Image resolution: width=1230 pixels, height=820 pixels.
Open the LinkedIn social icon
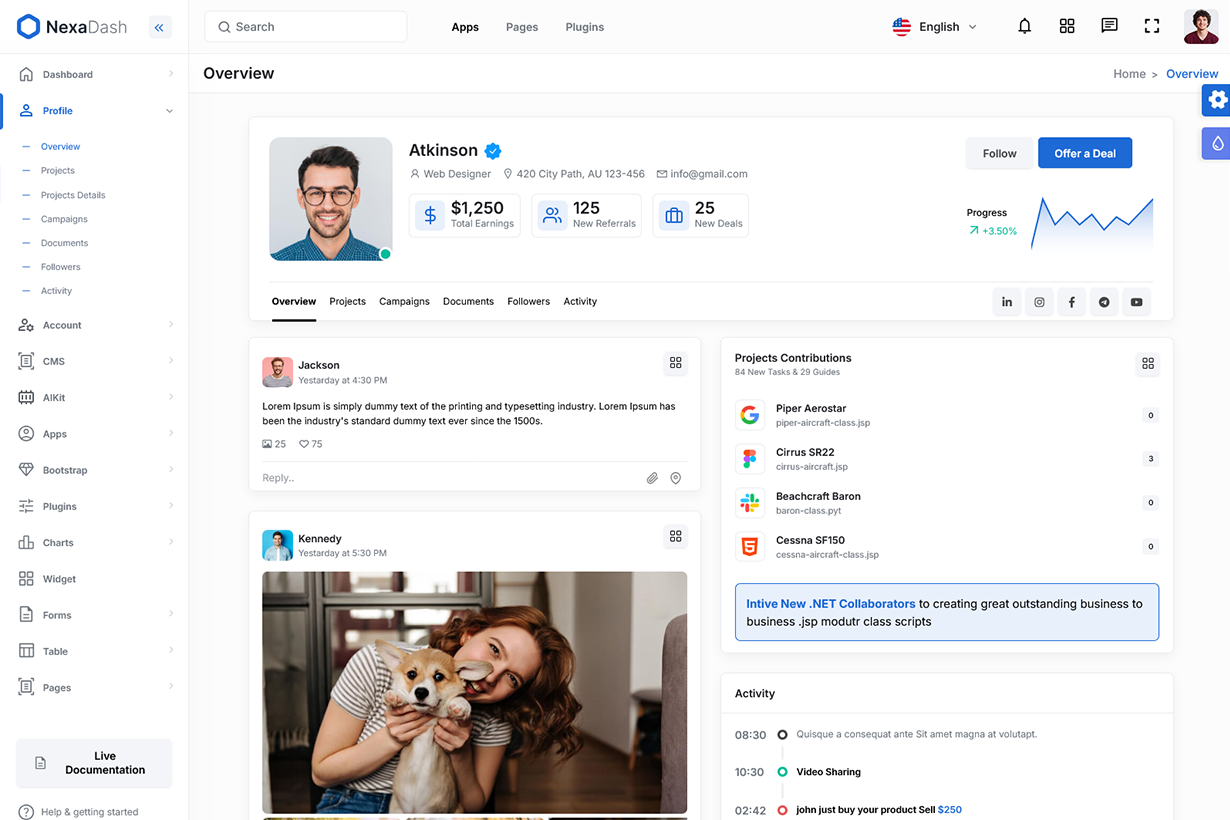(1007, 302)
